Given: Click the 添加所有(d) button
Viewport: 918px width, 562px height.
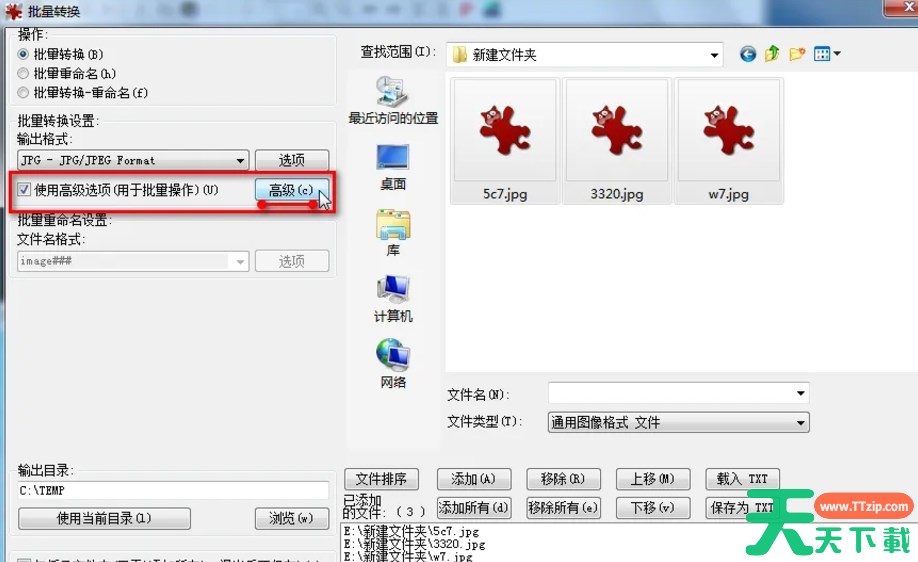Looking at the screenshot, I should click(474, 508).
